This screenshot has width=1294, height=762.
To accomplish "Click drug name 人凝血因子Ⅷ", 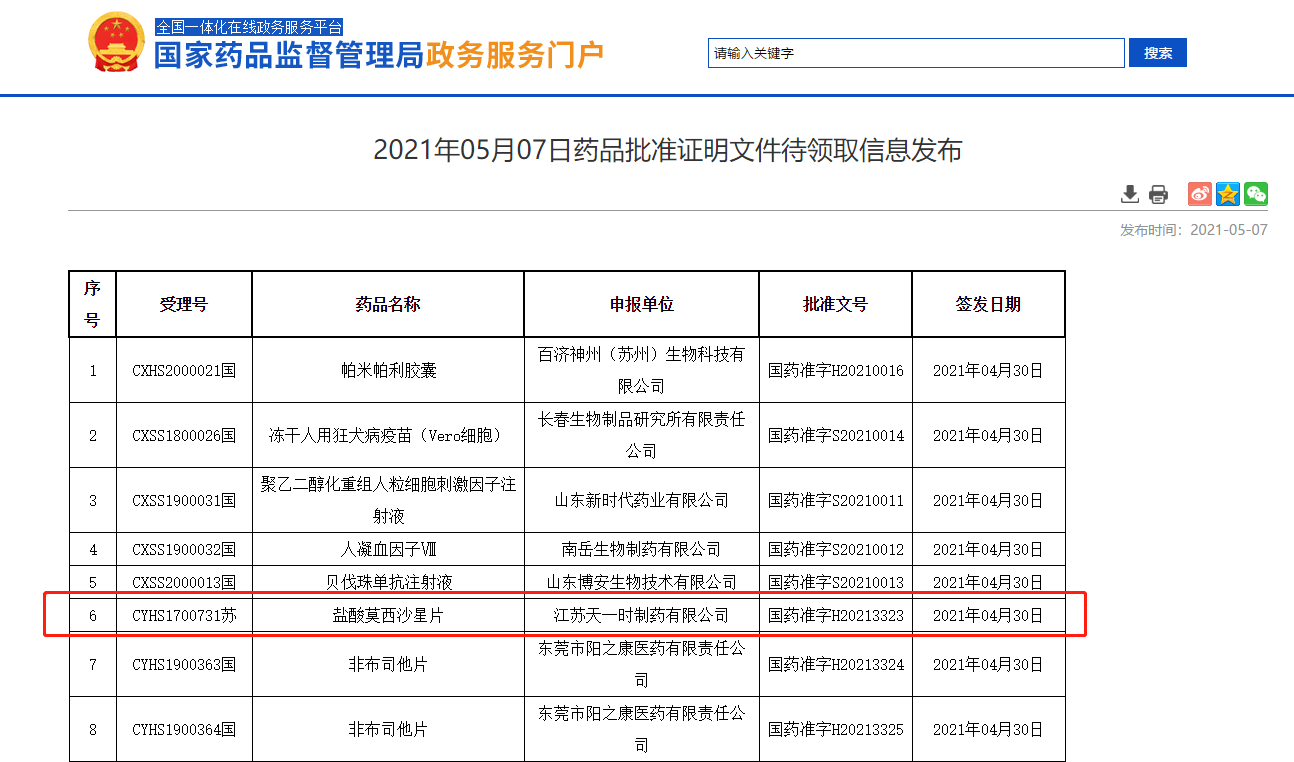I will [388, 549].
